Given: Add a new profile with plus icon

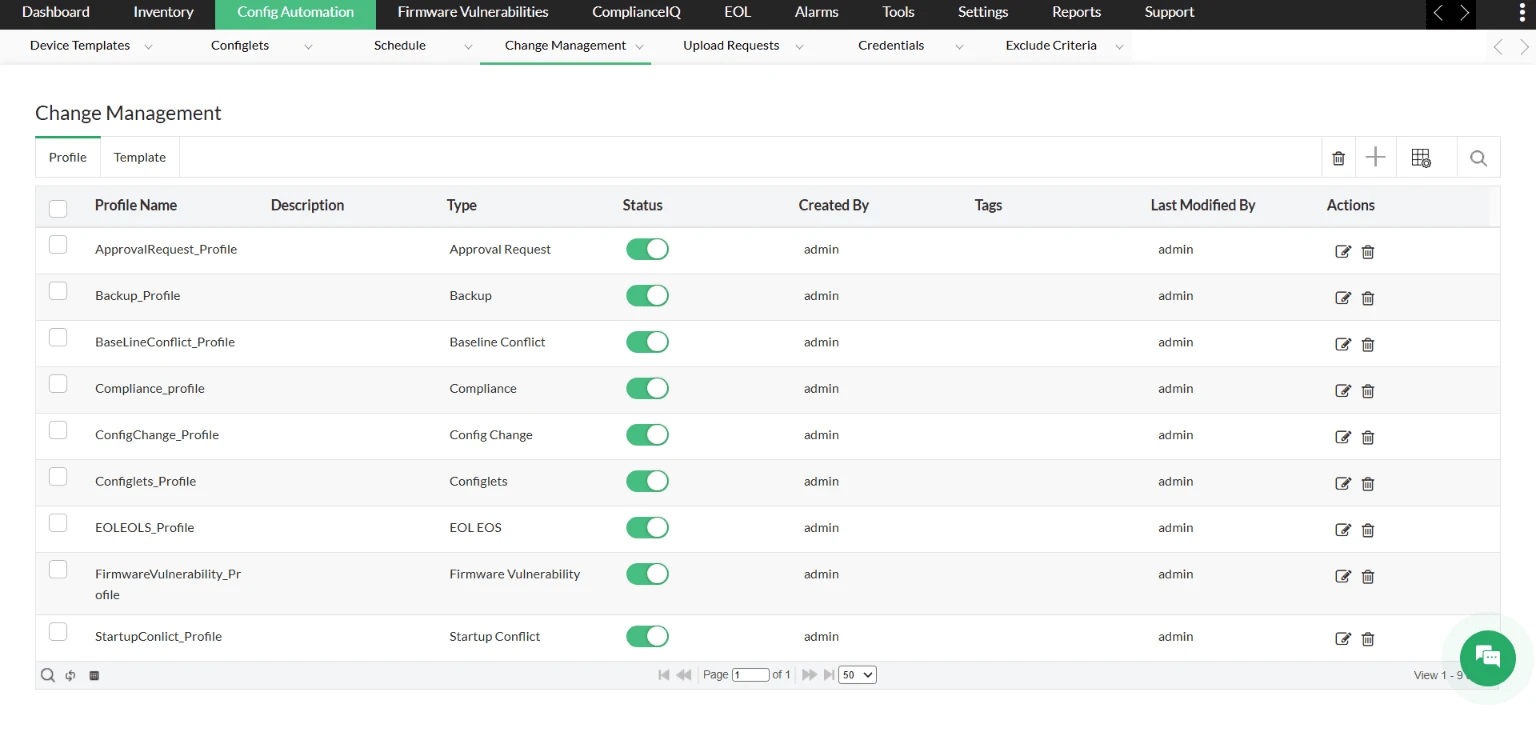Looking at the screenshot, I should pyautogui.click(x=1376, y=157).
